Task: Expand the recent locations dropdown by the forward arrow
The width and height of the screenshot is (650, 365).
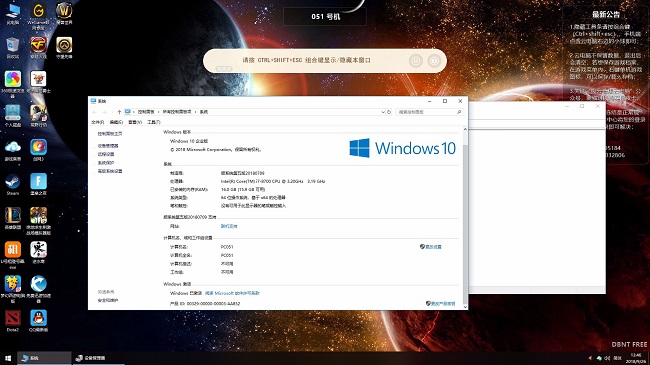Action: point(112,112)
